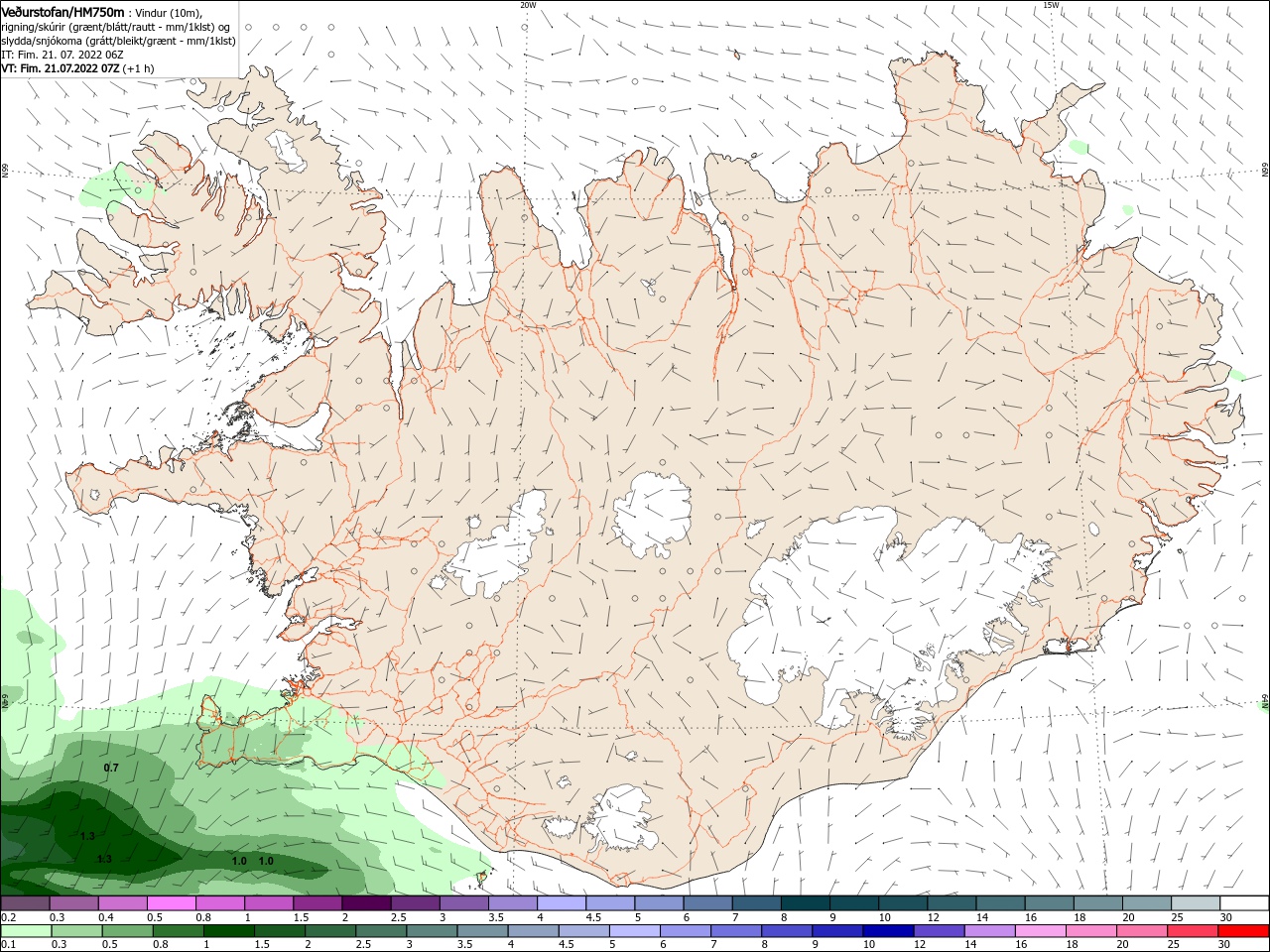
Task: Click the navy blue swatch at 10 in the rain legend
Action: coord(886,931)
